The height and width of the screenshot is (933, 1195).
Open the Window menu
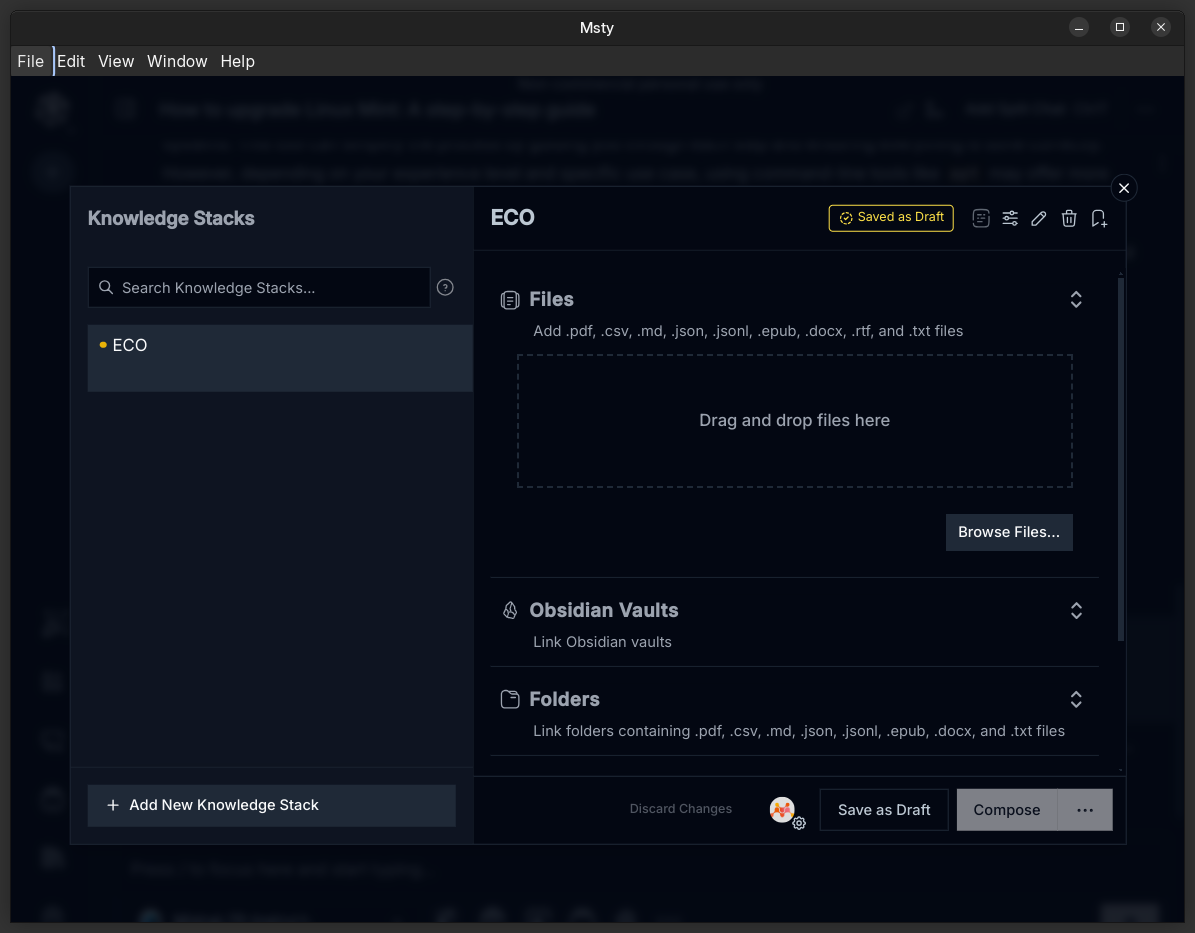(x=177, y=61)
